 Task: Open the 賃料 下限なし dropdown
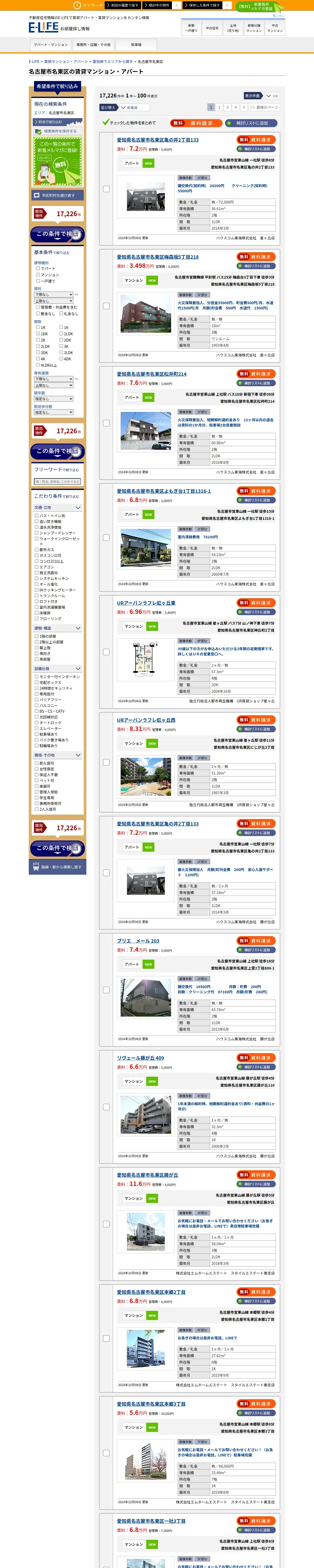[54, 295]
